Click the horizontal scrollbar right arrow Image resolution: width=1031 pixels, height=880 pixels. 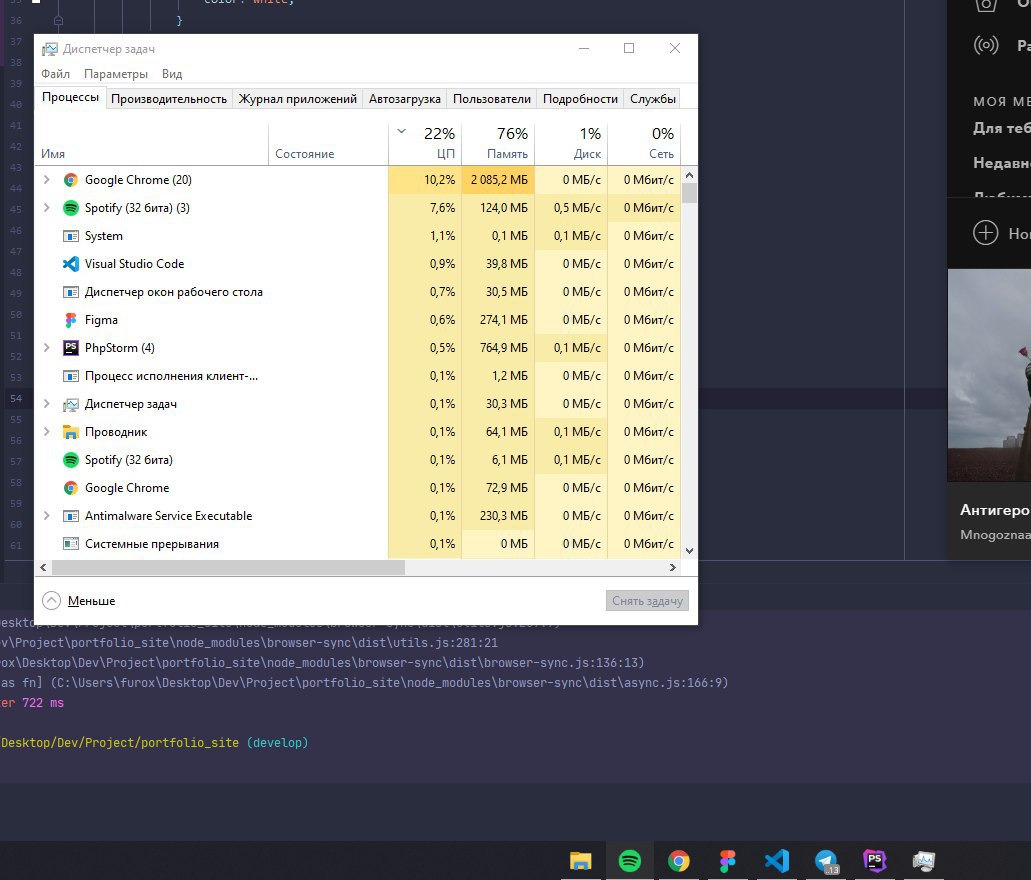673,568
